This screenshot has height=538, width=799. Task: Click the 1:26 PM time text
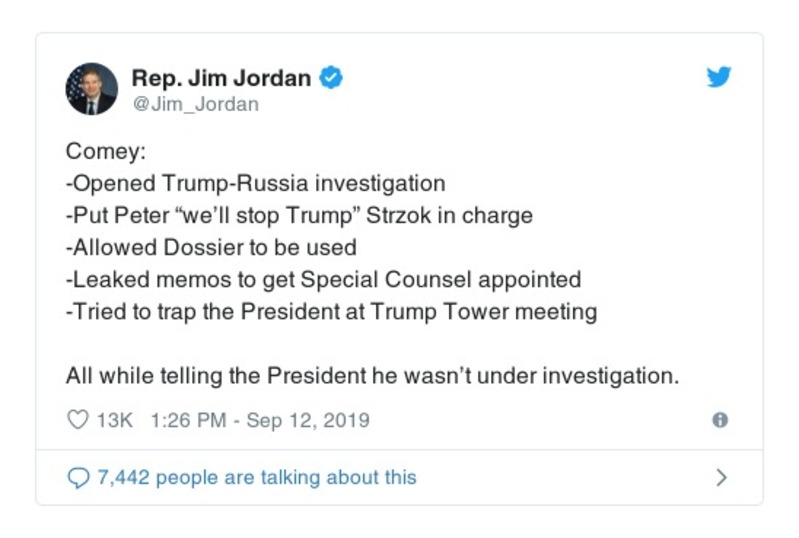pyautogui.click(x=187, y=420)
